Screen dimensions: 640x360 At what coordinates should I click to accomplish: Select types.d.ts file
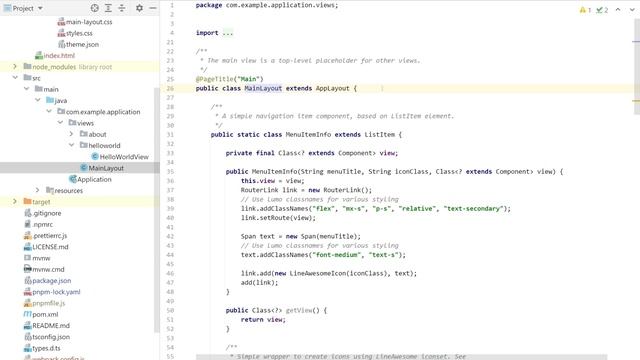[46, 348]
